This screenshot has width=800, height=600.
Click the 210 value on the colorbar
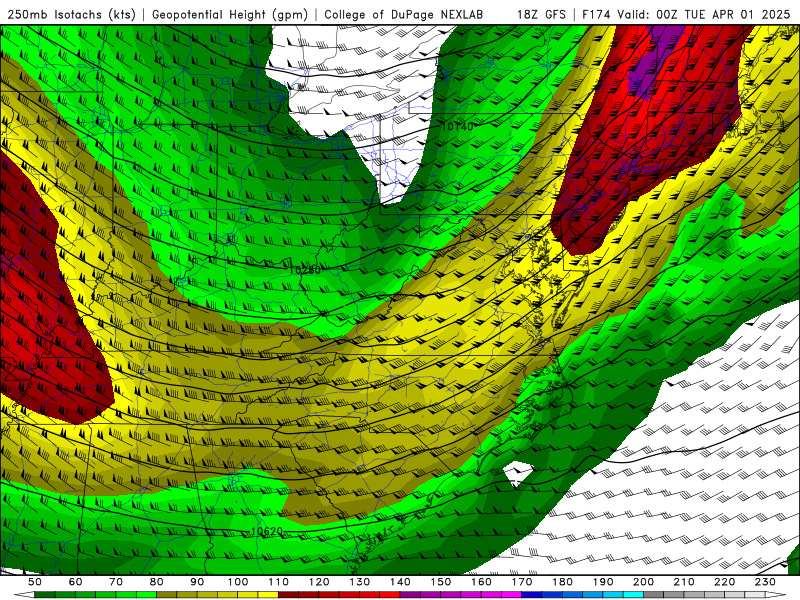[x=684, y=582]
